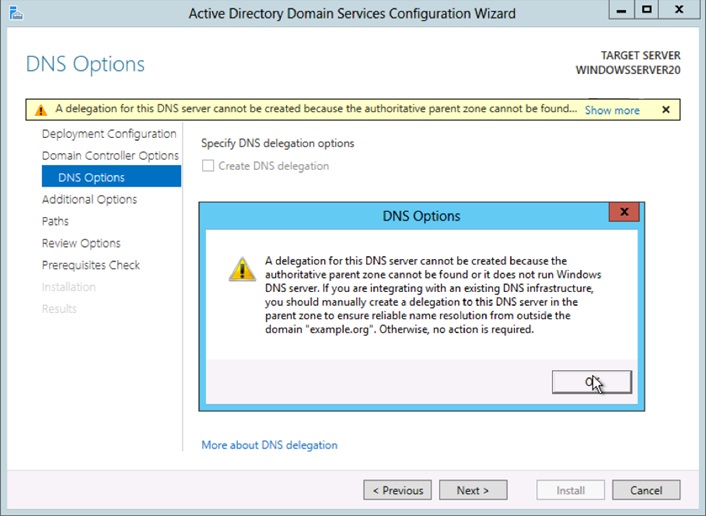Click the DNS Options page heading
Screen dimensions: 706x516
[85, 64]
